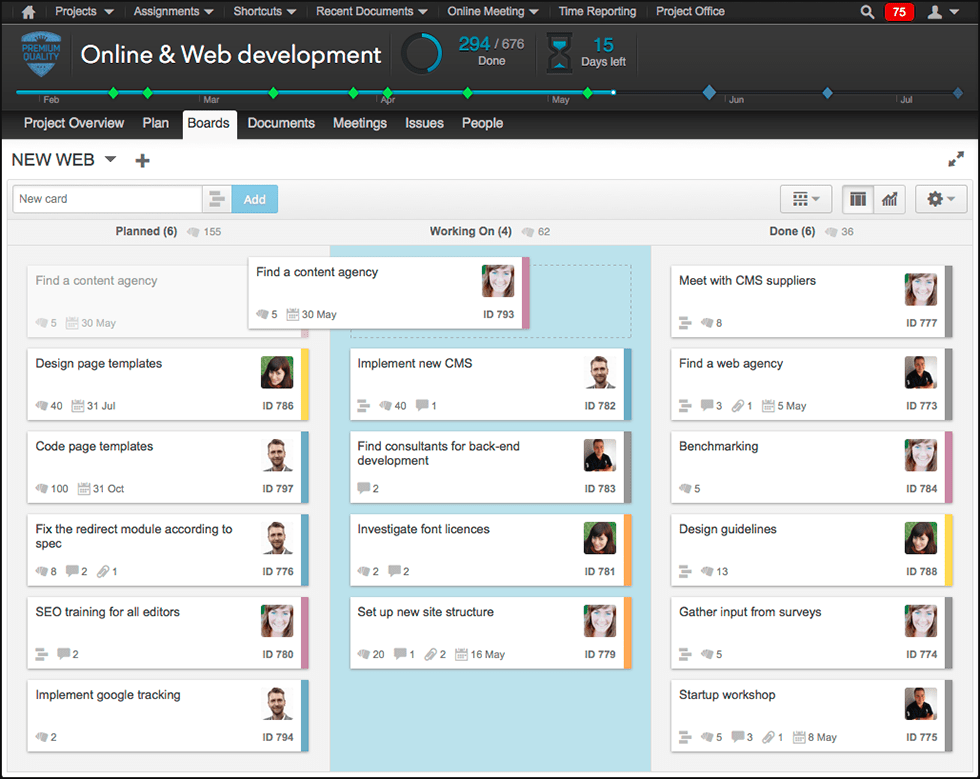Viewport: 980px width, 779px height.
Task: Switch to the Documents tab
Action: [x=281, y=123]
